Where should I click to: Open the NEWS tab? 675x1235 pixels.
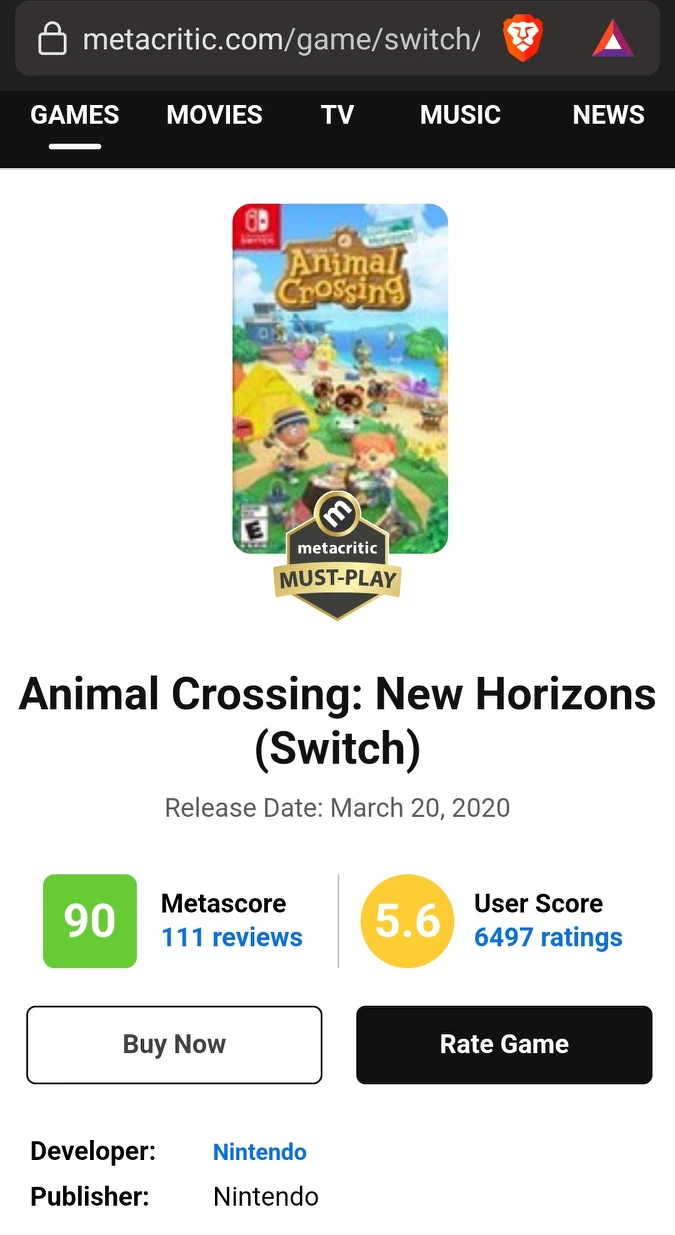608,115
